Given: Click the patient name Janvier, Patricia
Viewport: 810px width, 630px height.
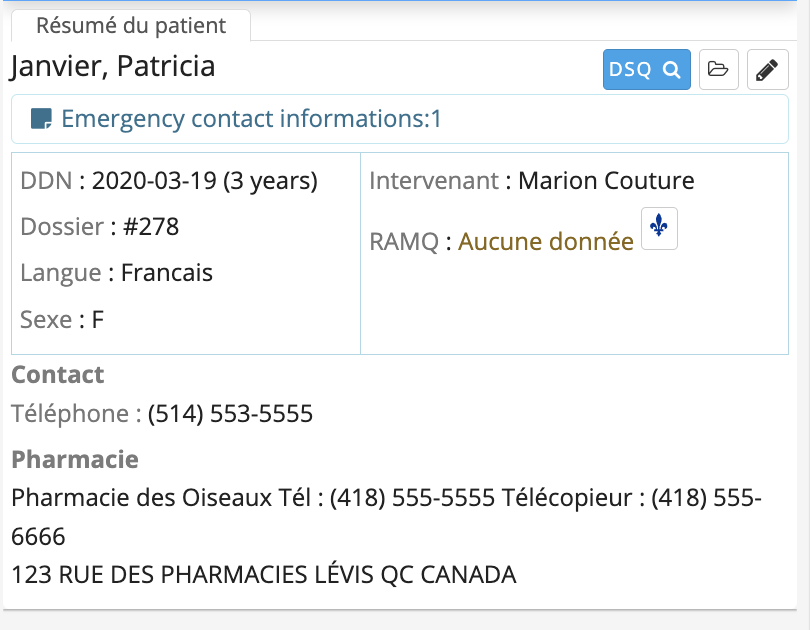Looking at the screenshot, I should [x=113, y=67].
